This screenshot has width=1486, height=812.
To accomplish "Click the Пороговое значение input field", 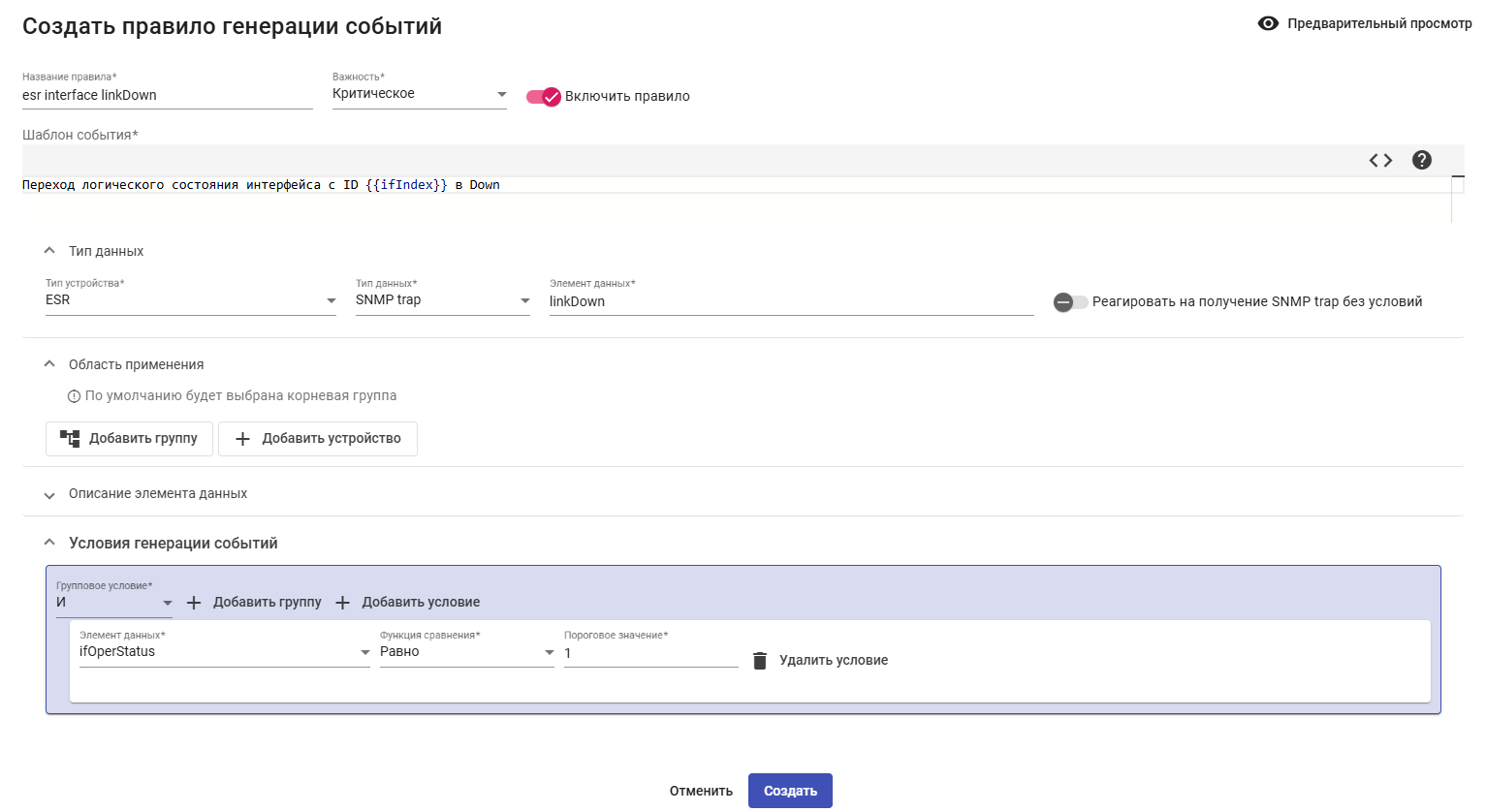I will coord(650,653).
